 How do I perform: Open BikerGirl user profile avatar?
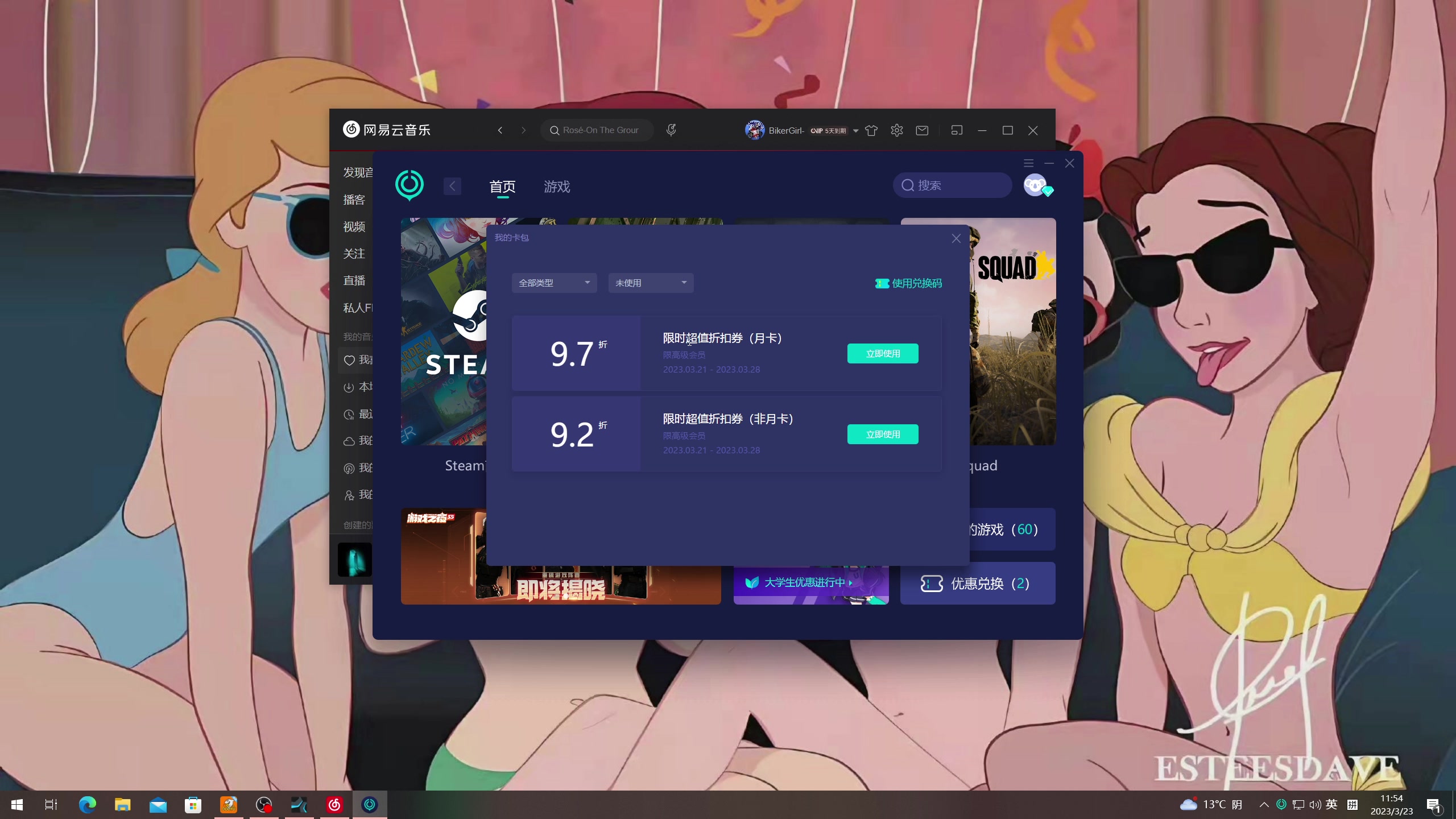(755, 130)
